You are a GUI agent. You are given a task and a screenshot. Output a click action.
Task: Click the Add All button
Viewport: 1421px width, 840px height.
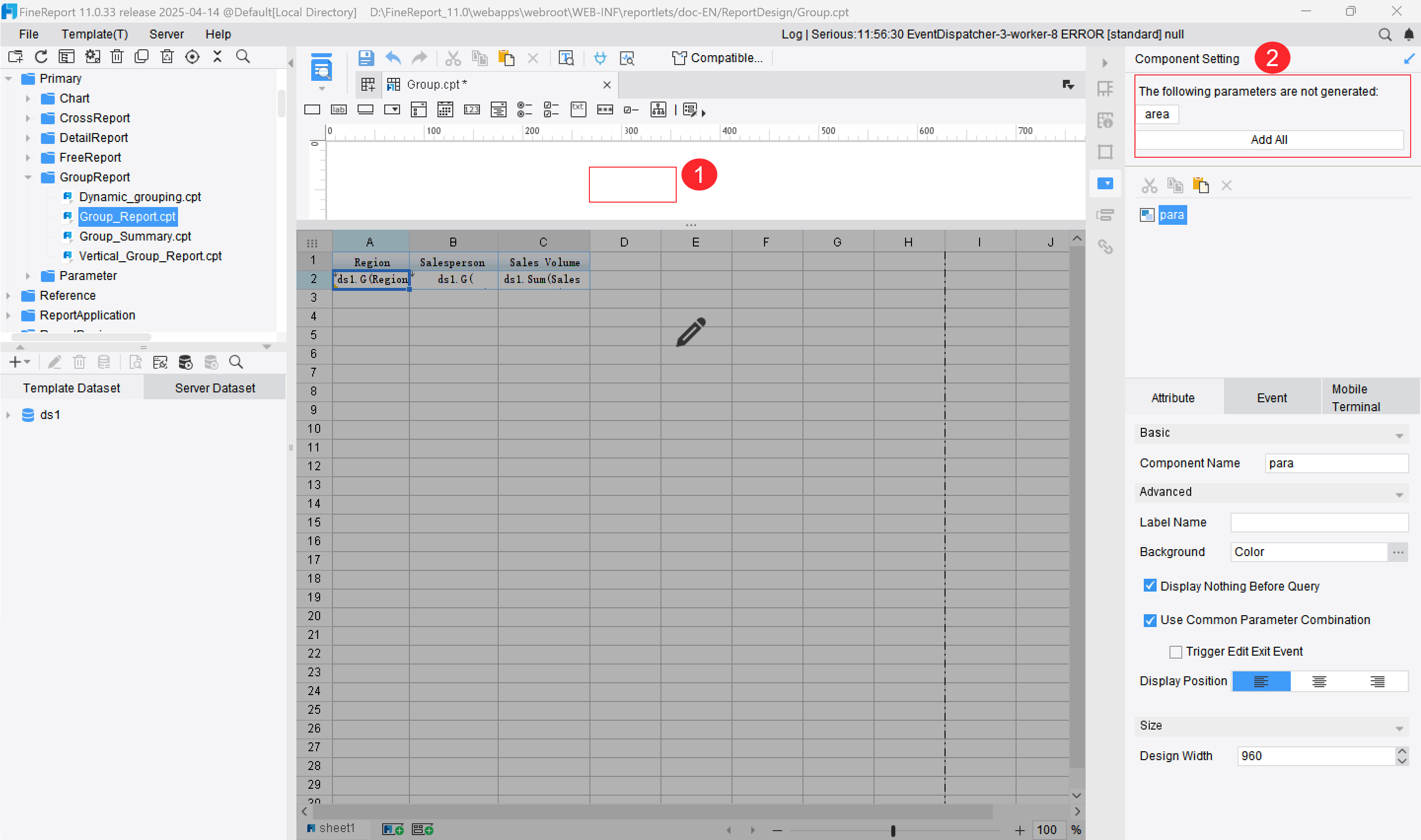1269,140
